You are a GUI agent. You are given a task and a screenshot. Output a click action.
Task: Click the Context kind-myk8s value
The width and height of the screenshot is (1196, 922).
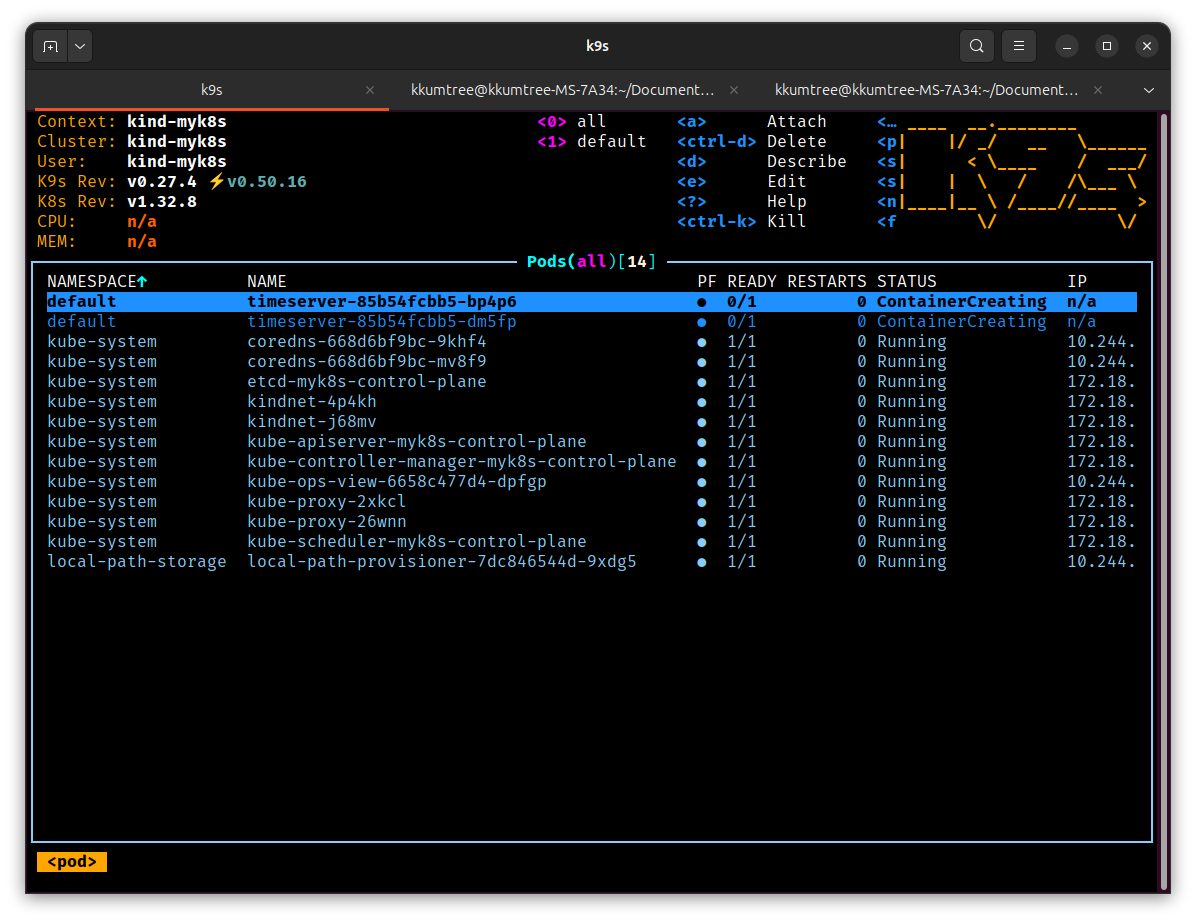point(176,121)
